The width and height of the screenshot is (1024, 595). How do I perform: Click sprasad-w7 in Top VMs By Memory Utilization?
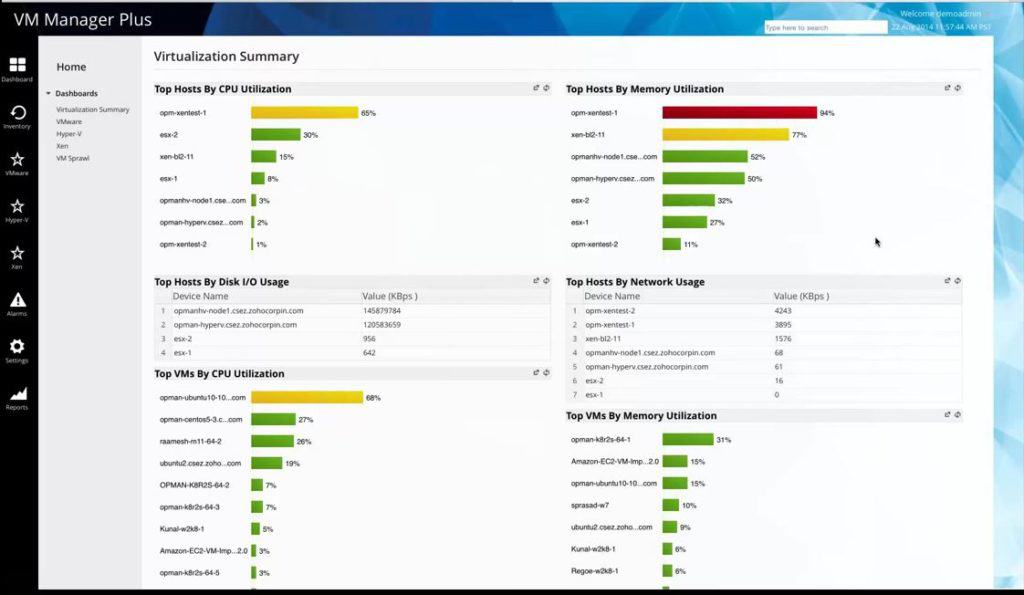coord(590,506)
